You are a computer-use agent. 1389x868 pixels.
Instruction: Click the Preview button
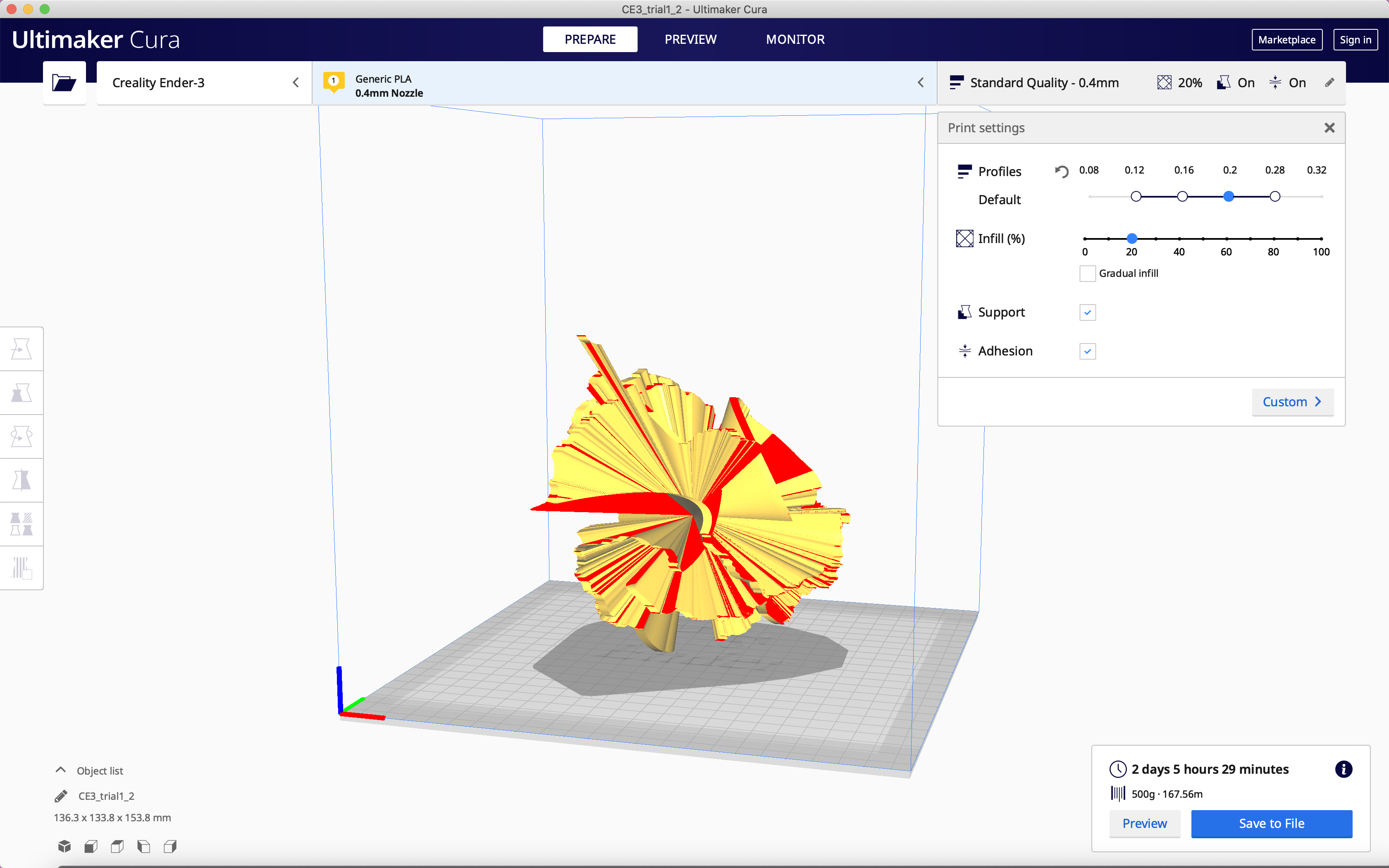[1145, 823]
